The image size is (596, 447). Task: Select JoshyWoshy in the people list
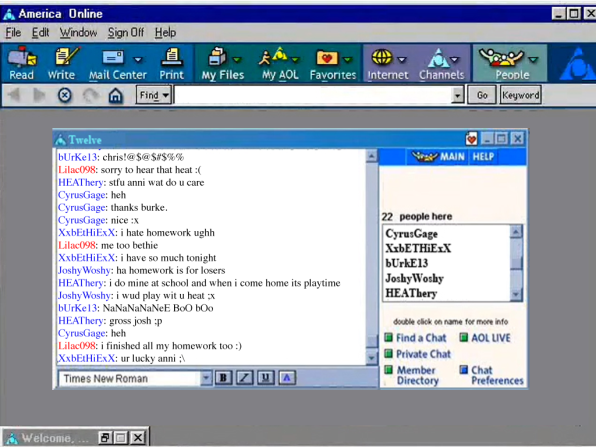click(414, 279)
